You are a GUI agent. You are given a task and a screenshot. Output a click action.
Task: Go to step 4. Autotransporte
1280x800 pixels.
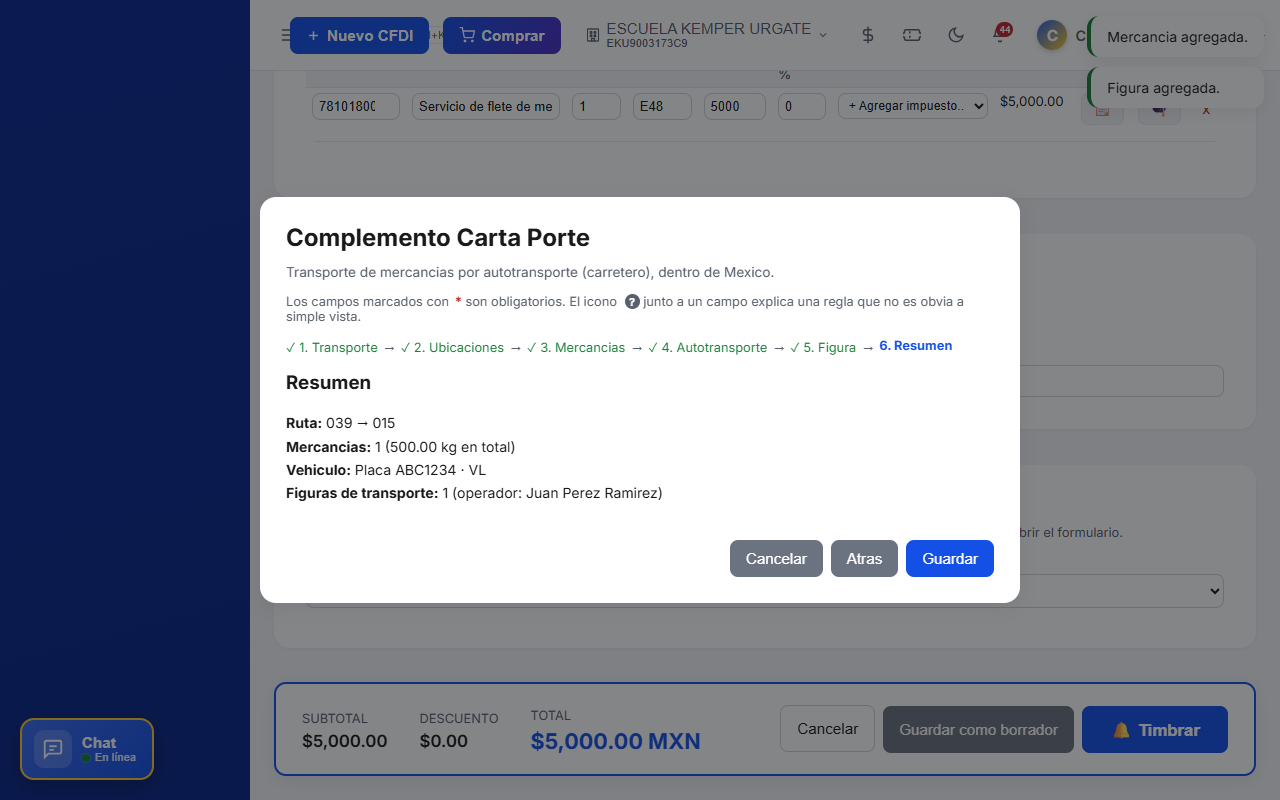pyautogui.click(x=708, y=348)
